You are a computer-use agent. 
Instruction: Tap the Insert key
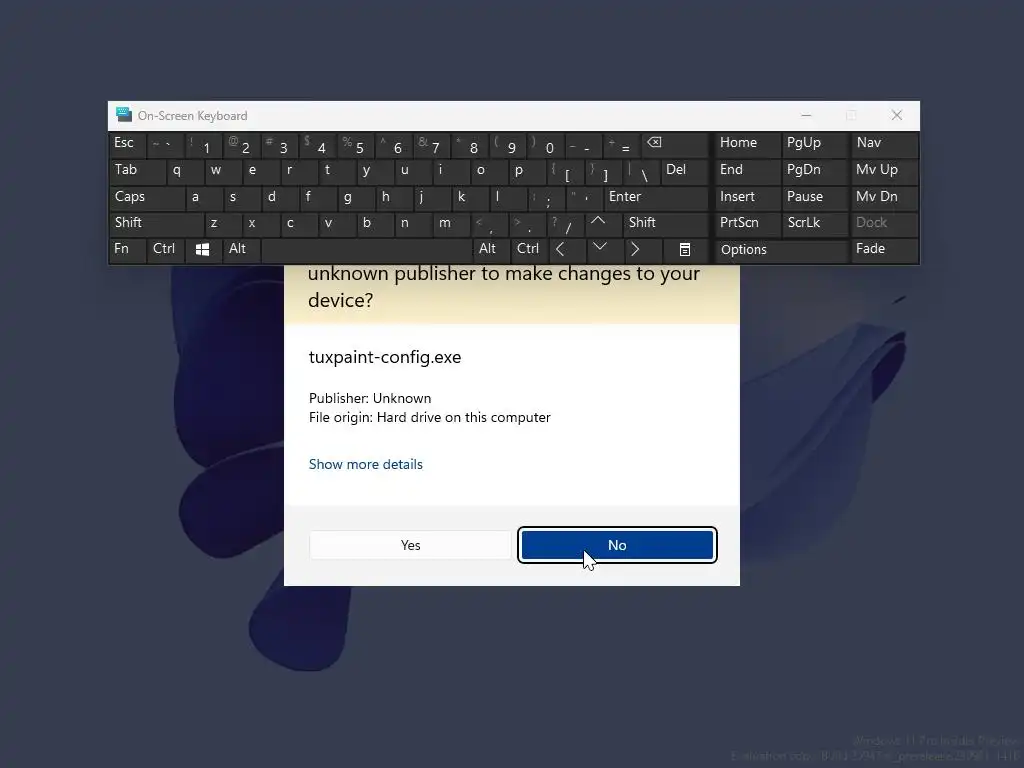click(x=746, y=197)
